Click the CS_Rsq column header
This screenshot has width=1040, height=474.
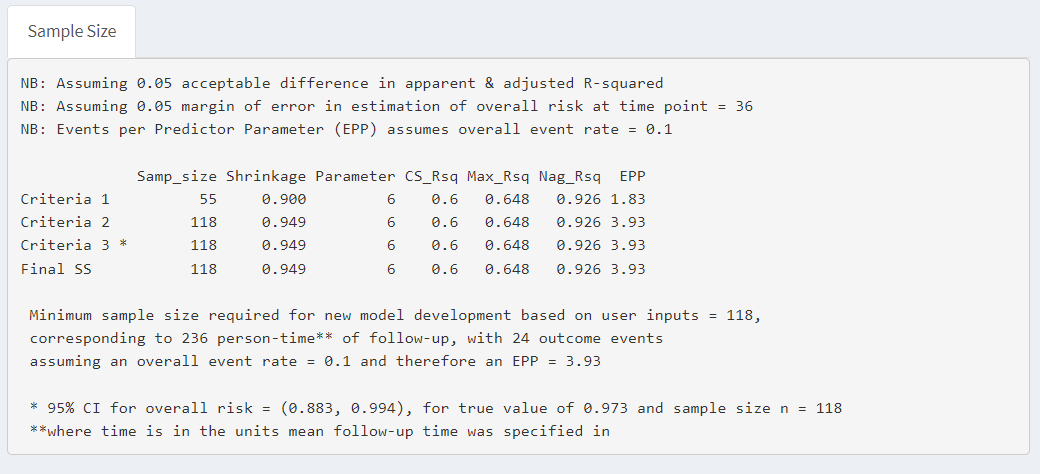point(431,176)
